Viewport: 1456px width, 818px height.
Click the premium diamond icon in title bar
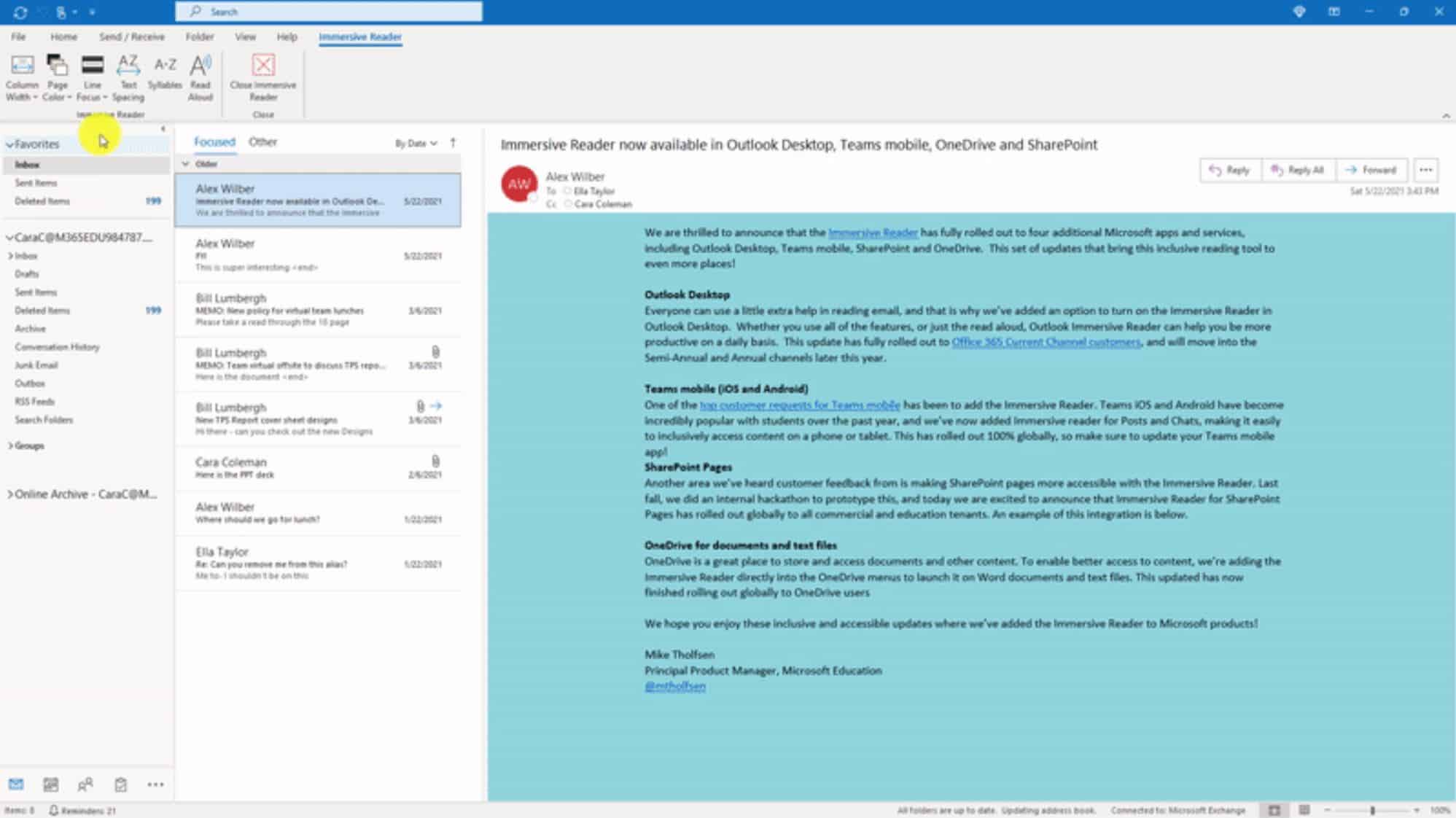point(1299,12)
